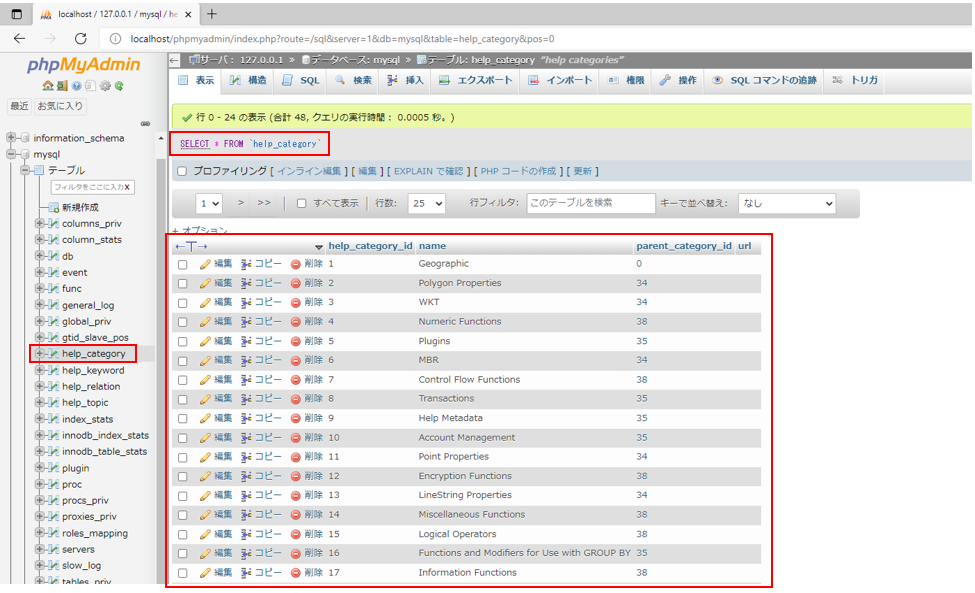Select the checkbox for row Geographic
The image size is (975, 593).
pos(182,264)
